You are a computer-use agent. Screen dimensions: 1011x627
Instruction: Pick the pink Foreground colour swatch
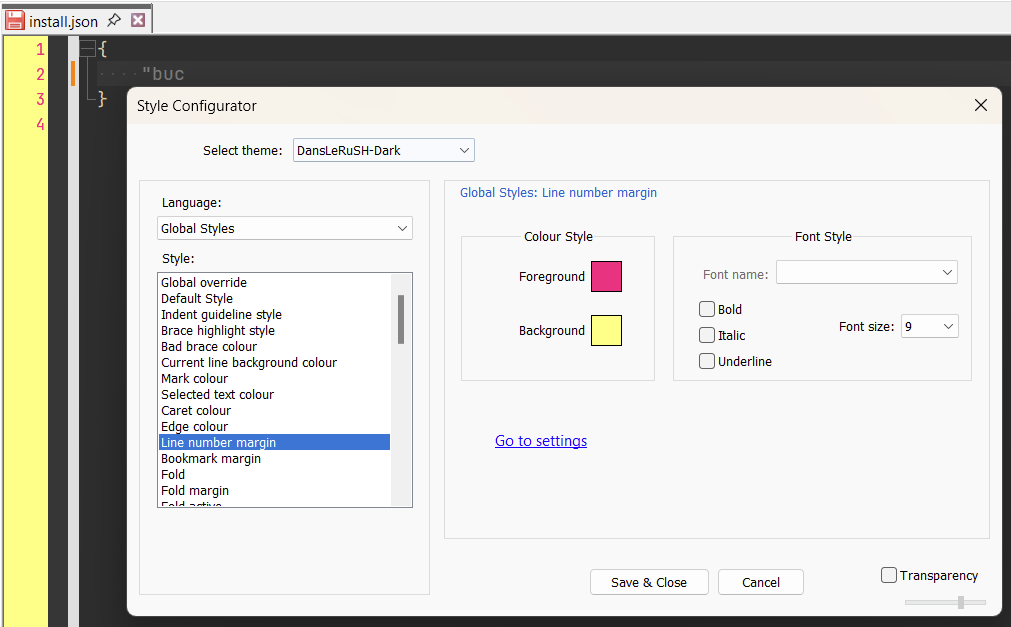(606, 277)
